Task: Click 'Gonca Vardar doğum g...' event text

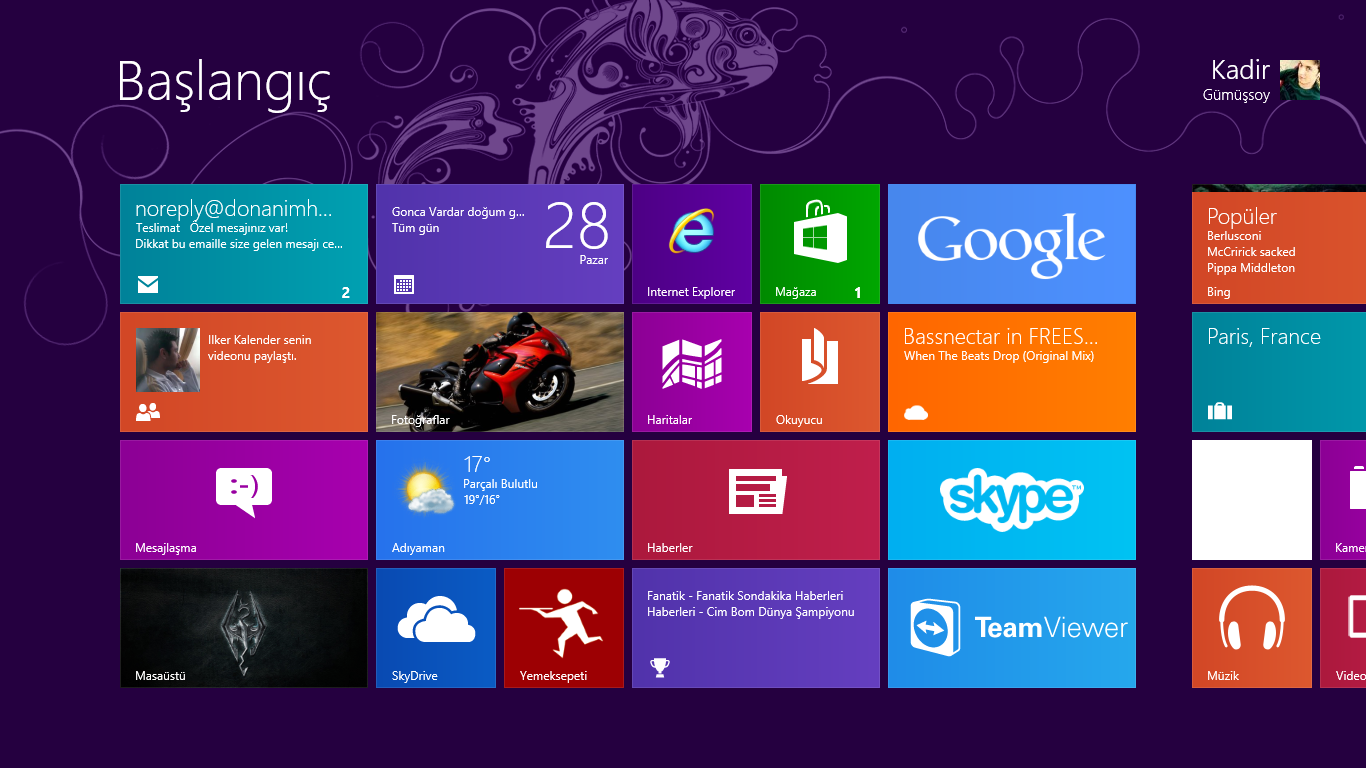Action: point(458,212)
